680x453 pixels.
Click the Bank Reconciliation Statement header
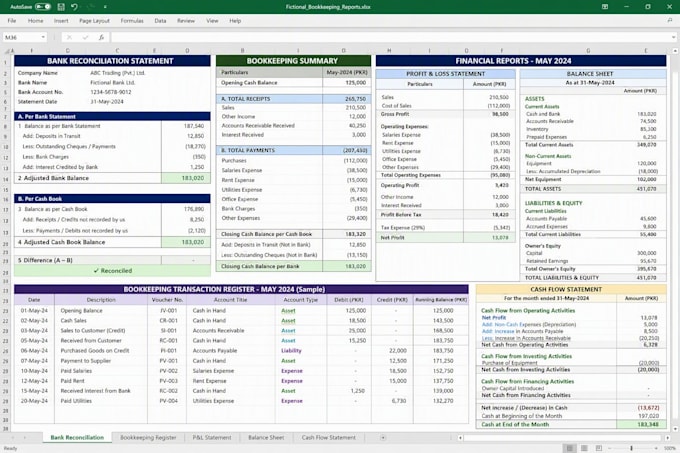click(112, 61)
